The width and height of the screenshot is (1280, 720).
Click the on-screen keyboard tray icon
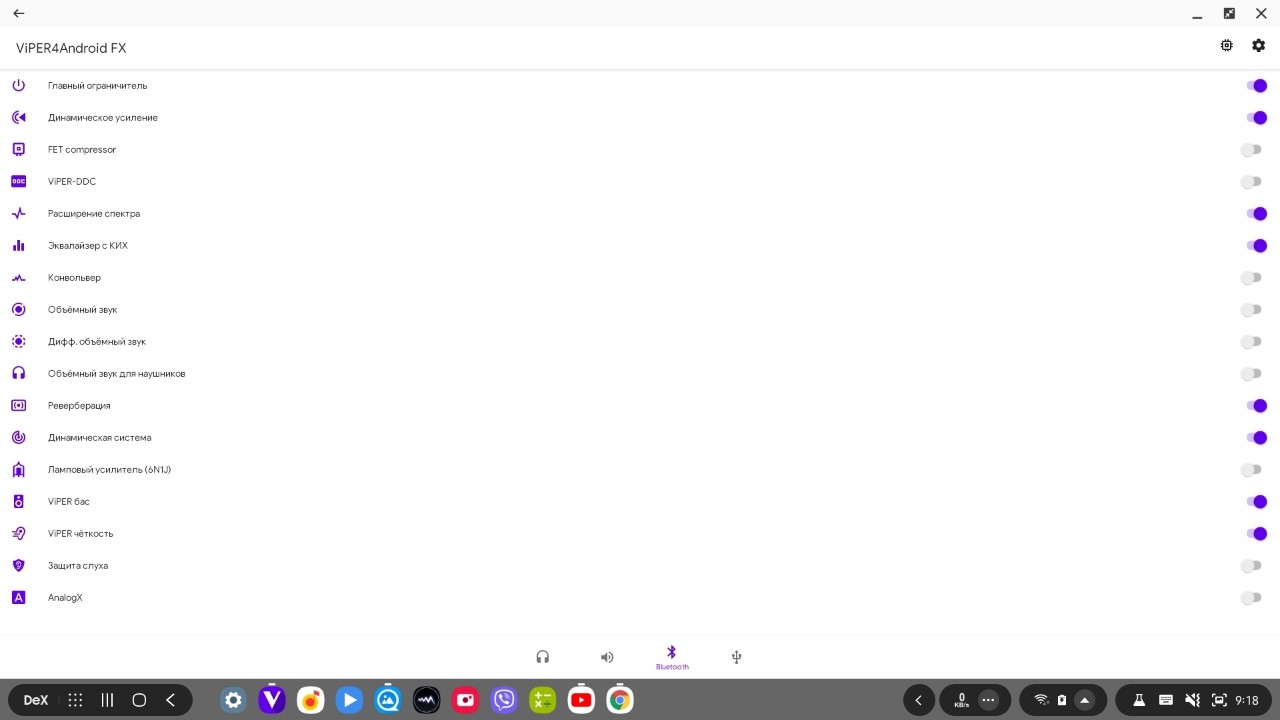coord(1165,700)
